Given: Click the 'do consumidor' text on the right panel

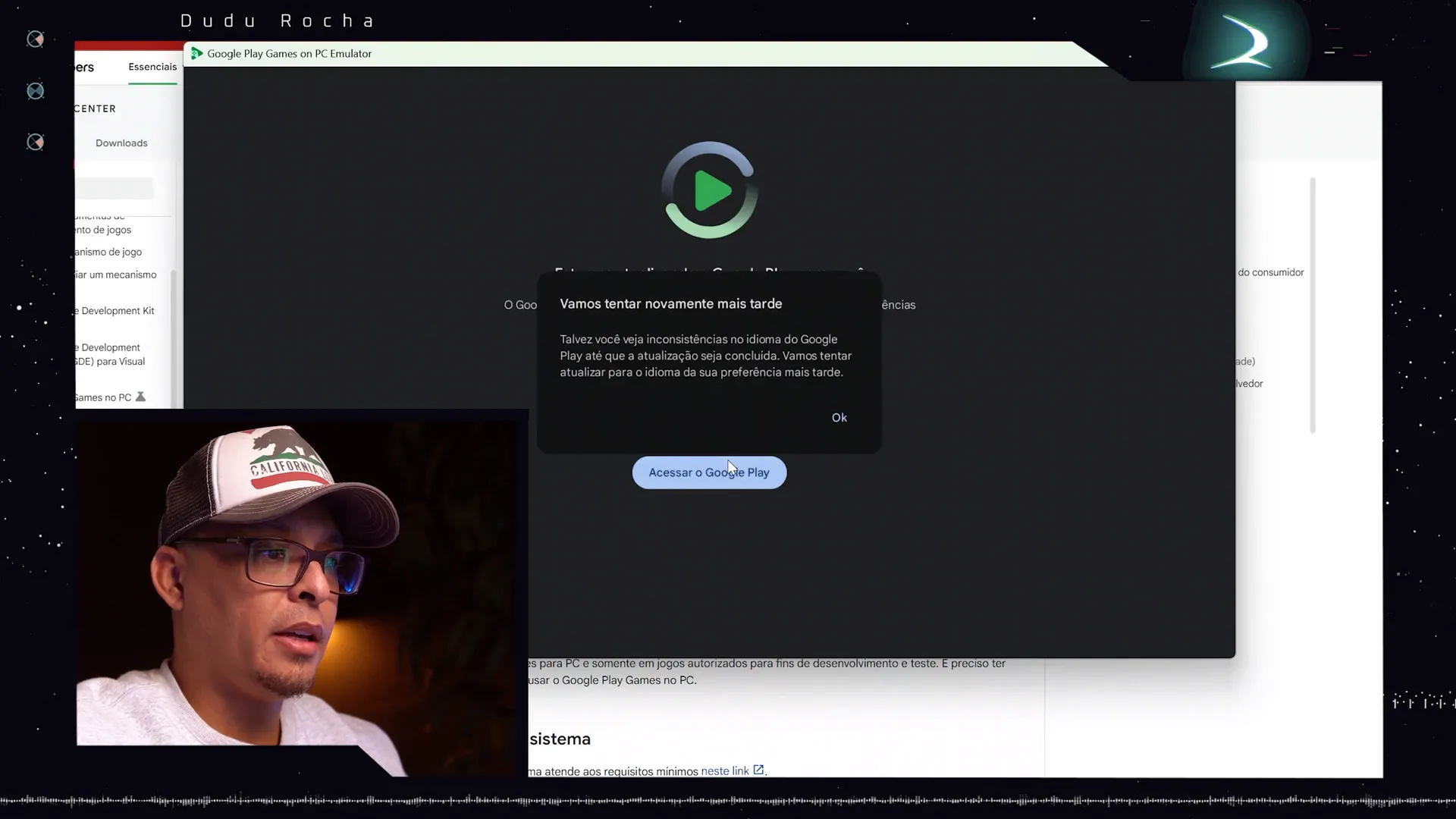Looking at the screenshot, I should pos(1271,272).
